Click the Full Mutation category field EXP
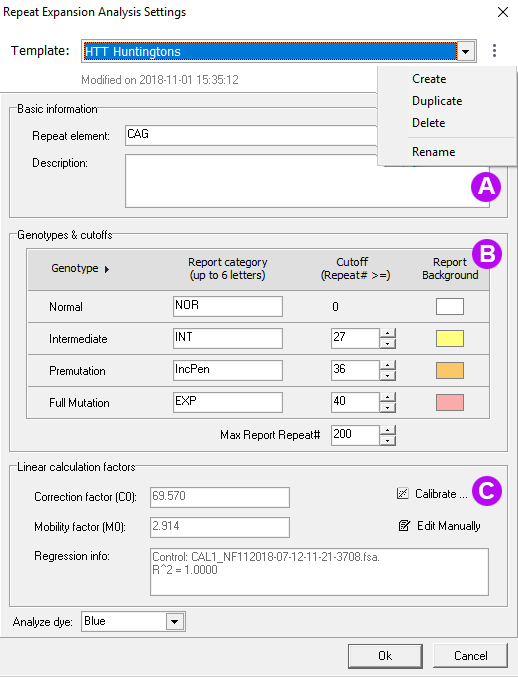The width and height of the screenshot is (518, 677). [x=228, y=402]
